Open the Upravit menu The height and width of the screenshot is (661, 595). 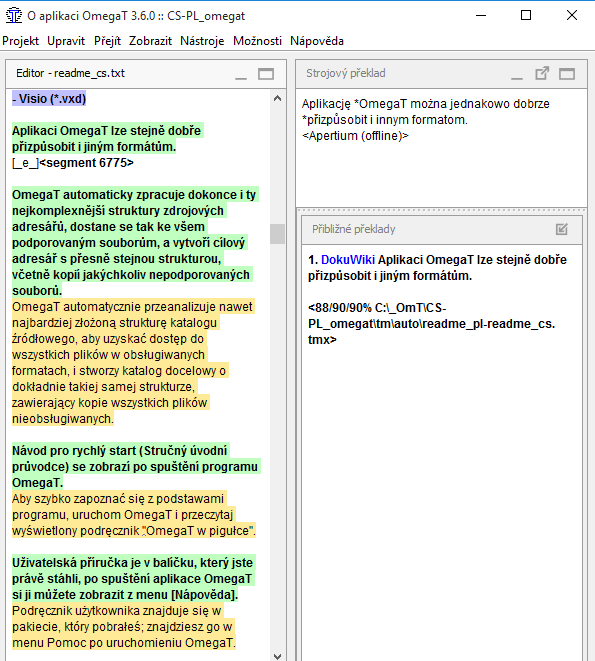click(x=66, y=41)
